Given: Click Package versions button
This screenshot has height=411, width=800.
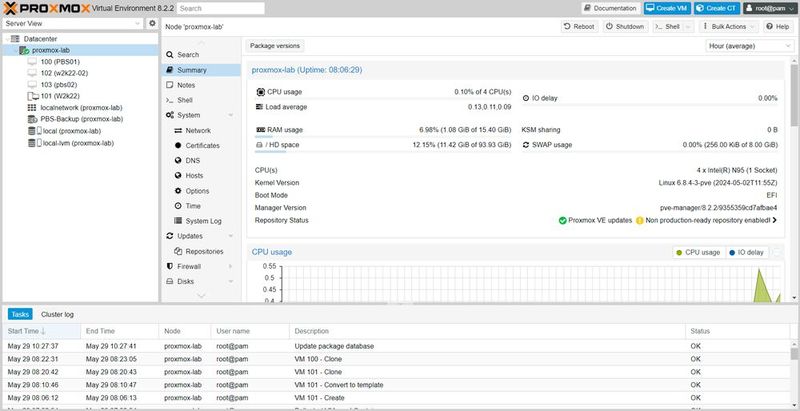Looking at the screenshot, I should (275, 46).
